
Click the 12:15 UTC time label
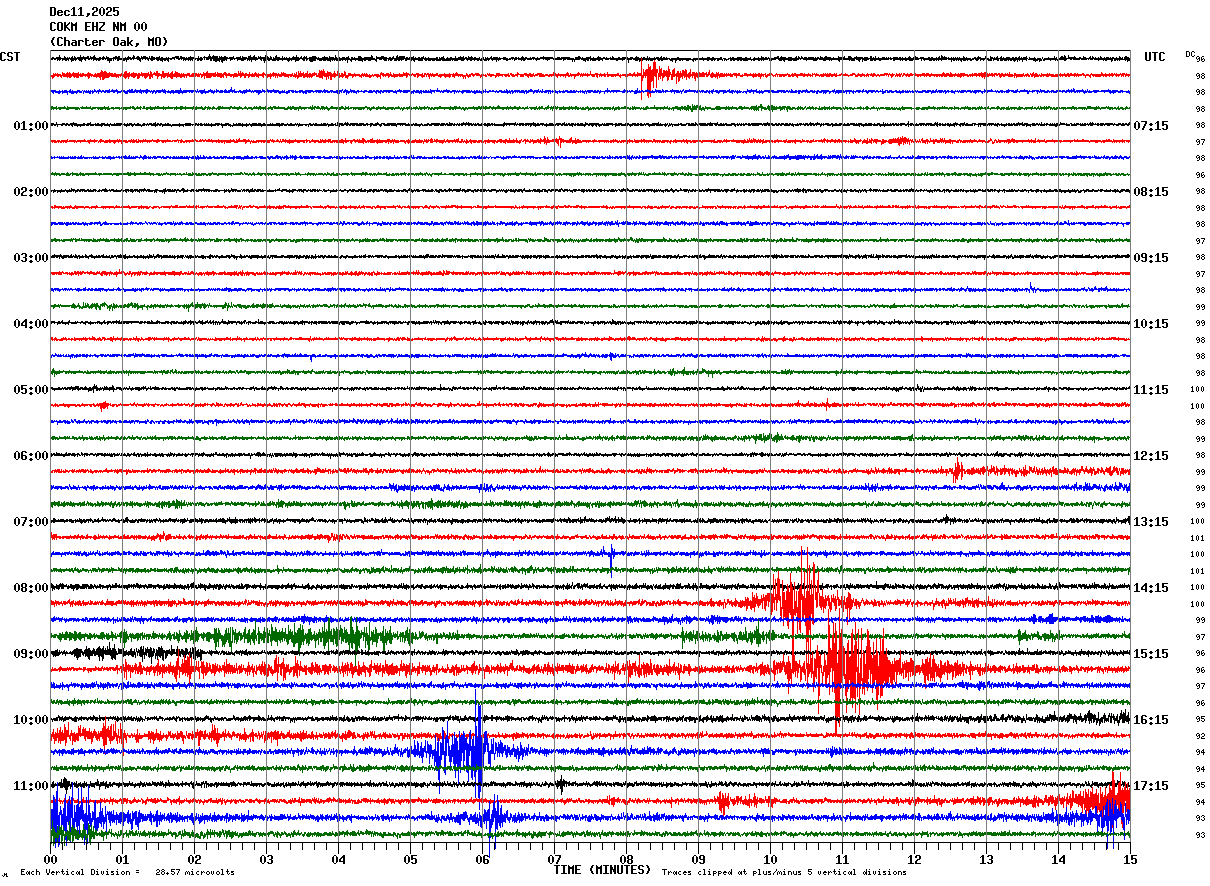1151,456
